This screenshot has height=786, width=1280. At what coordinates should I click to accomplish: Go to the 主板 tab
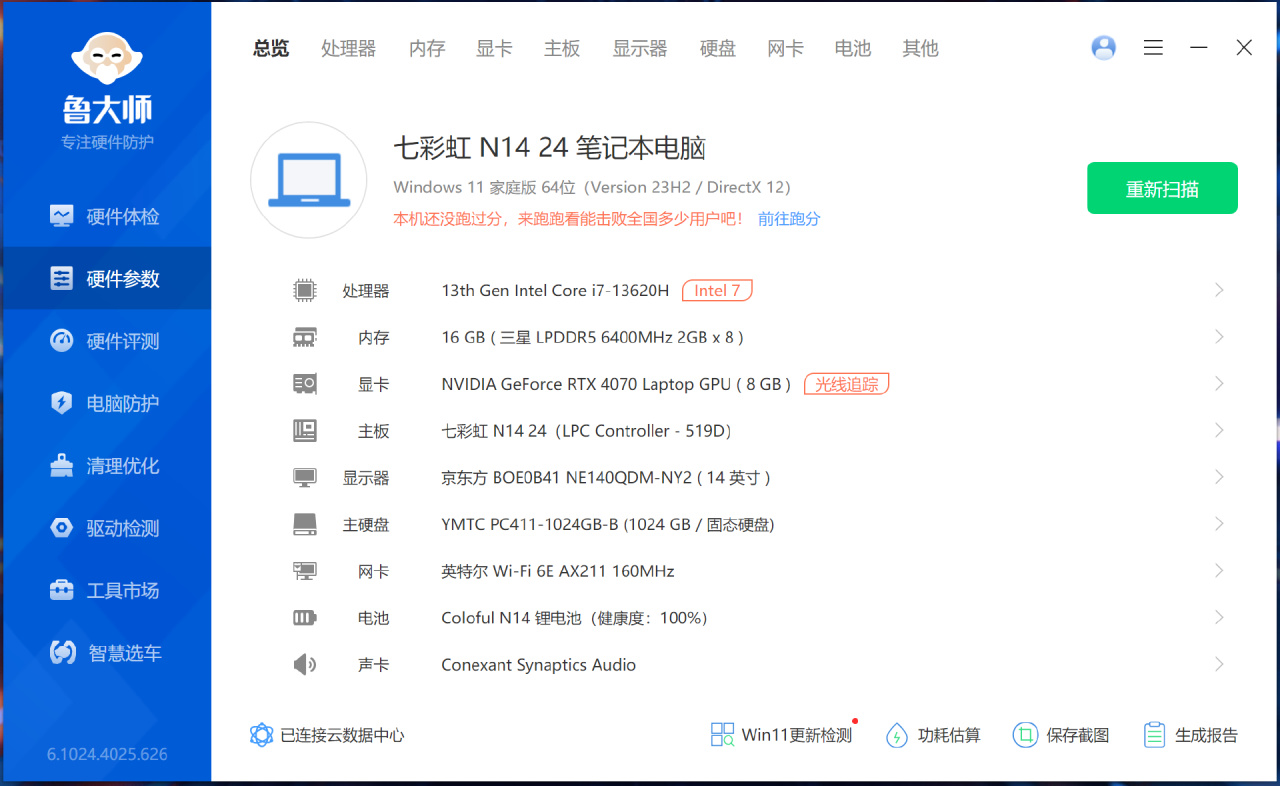pyautogui.click(x=562, y=48)
